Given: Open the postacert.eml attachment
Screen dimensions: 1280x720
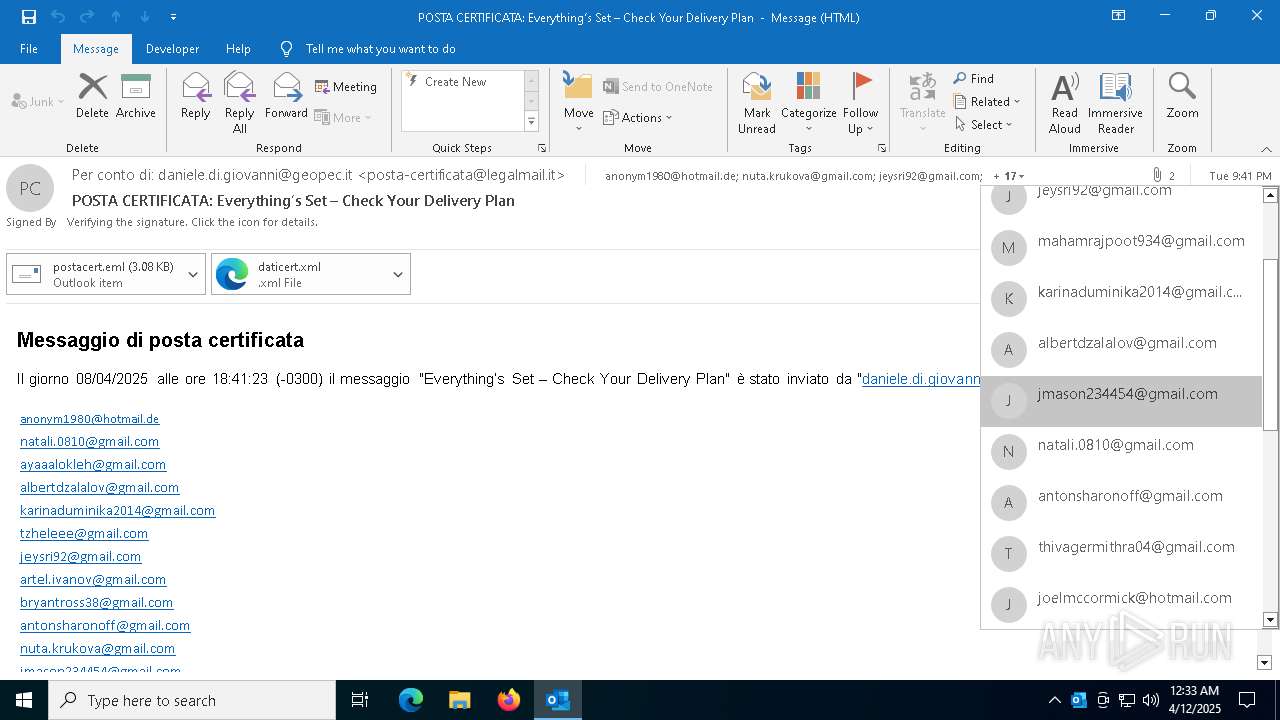Looking at the screenshot, I should [x=94, y=275].
